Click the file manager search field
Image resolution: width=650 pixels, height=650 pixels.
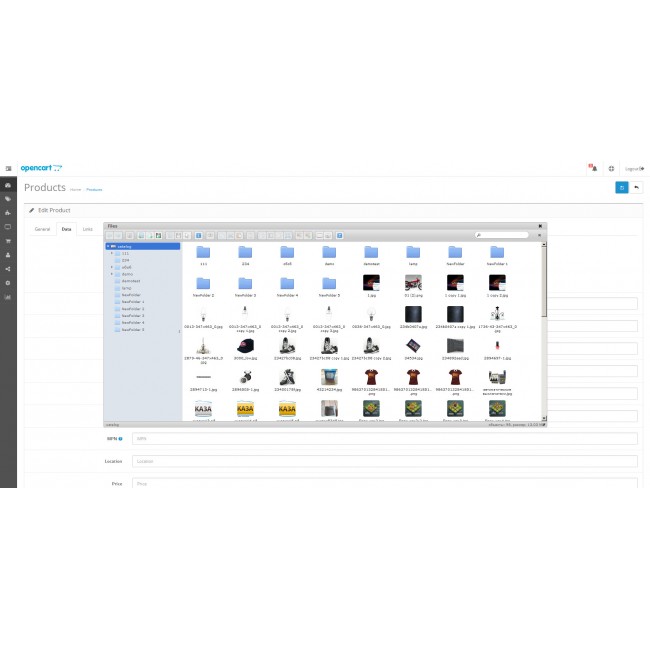(x=502, y=235)
